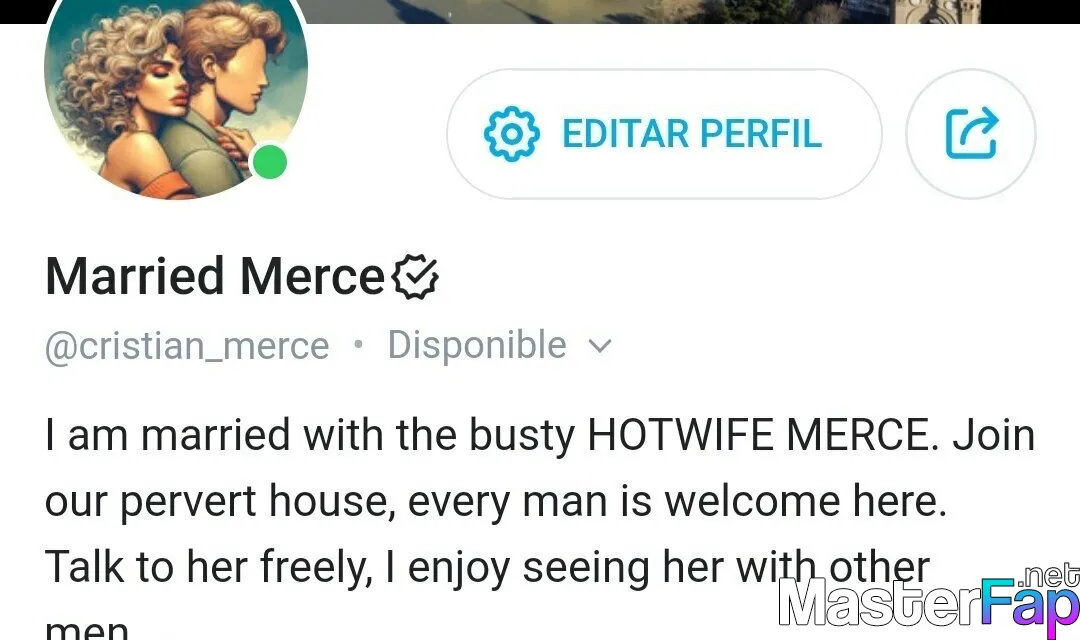Click the EDITAR PERFIL button

[x=664, y=134]
